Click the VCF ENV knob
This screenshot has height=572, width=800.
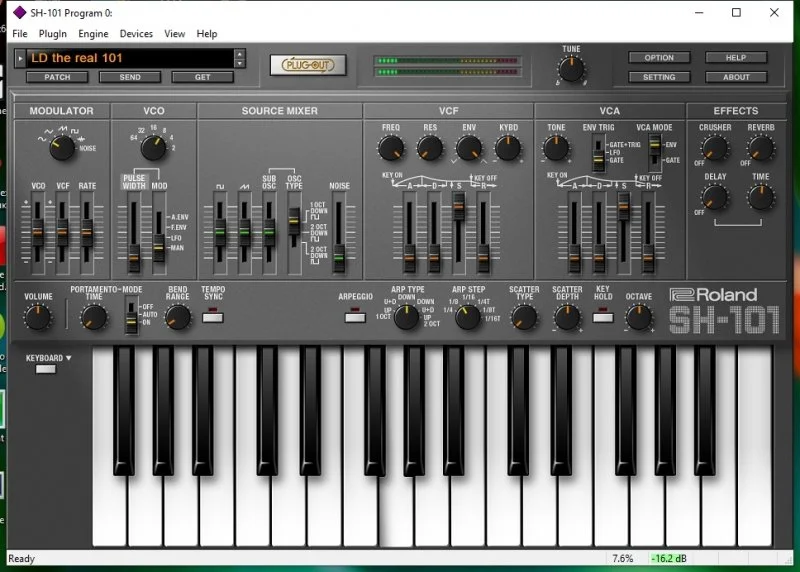469,148
